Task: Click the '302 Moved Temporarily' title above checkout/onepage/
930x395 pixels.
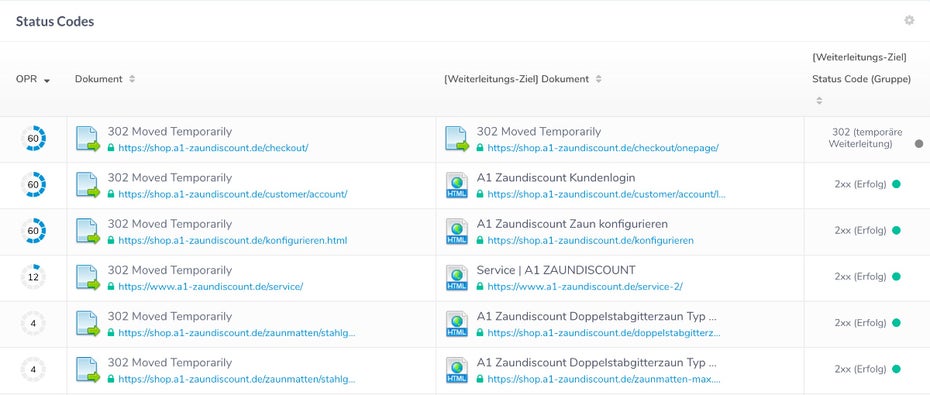Action: (539, 132)
